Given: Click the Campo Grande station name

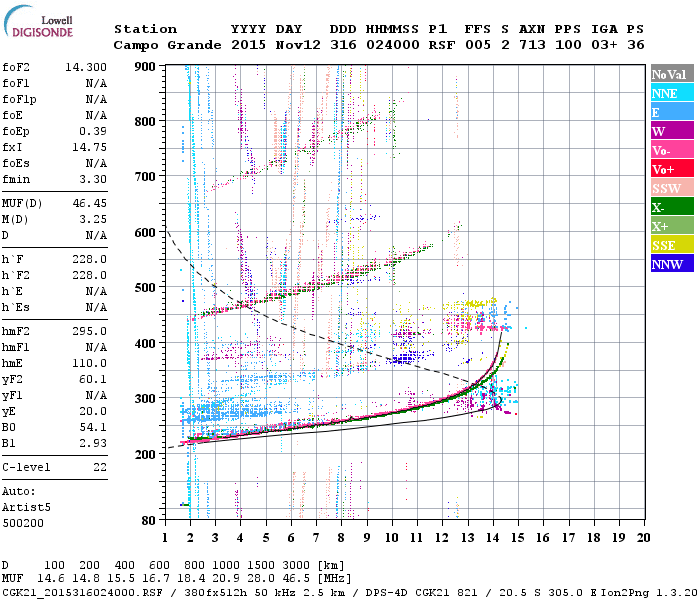Looking at the screenshot, I should click(167, 45).
